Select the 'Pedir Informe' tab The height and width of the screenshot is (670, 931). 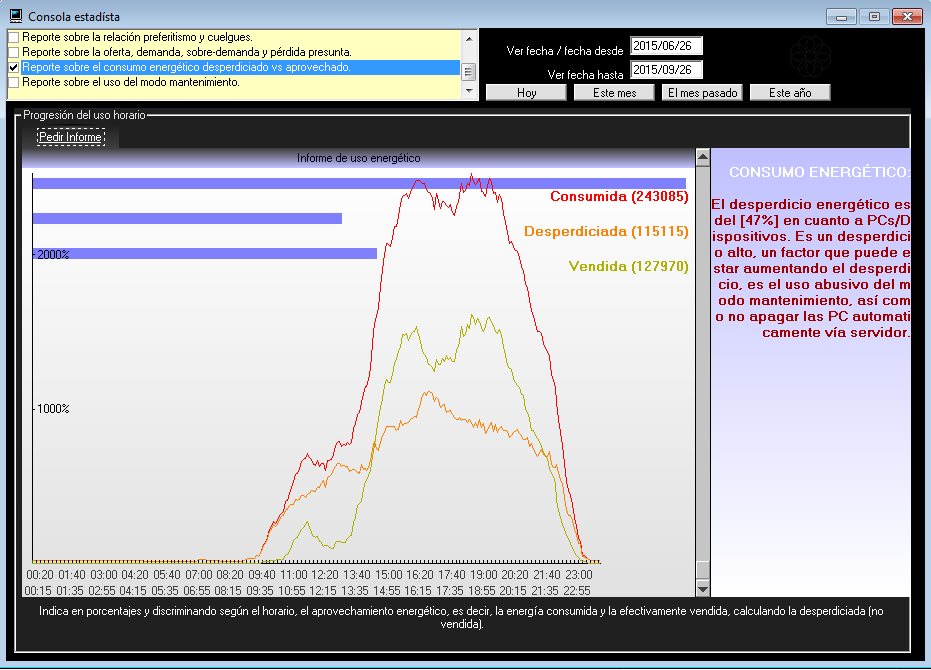pos(71,137)
